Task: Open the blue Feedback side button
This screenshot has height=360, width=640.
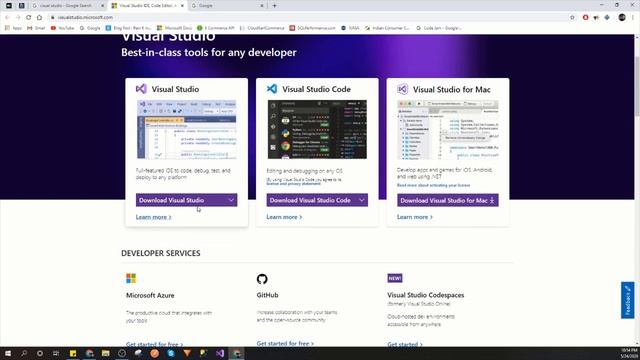Action: (x=628, y=300)
